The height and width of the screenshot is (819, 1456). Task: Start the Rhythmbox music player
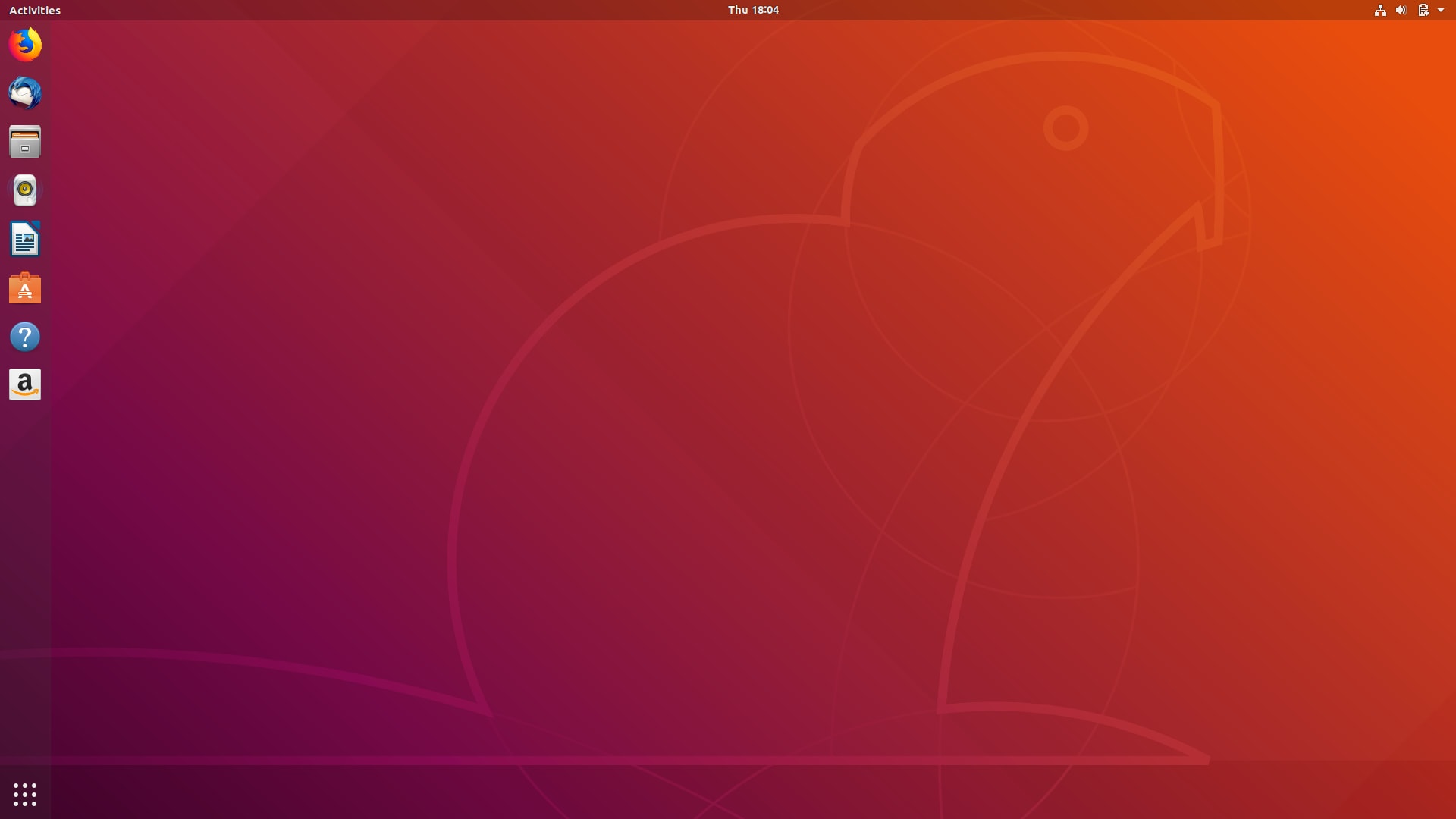click(25, 190)
